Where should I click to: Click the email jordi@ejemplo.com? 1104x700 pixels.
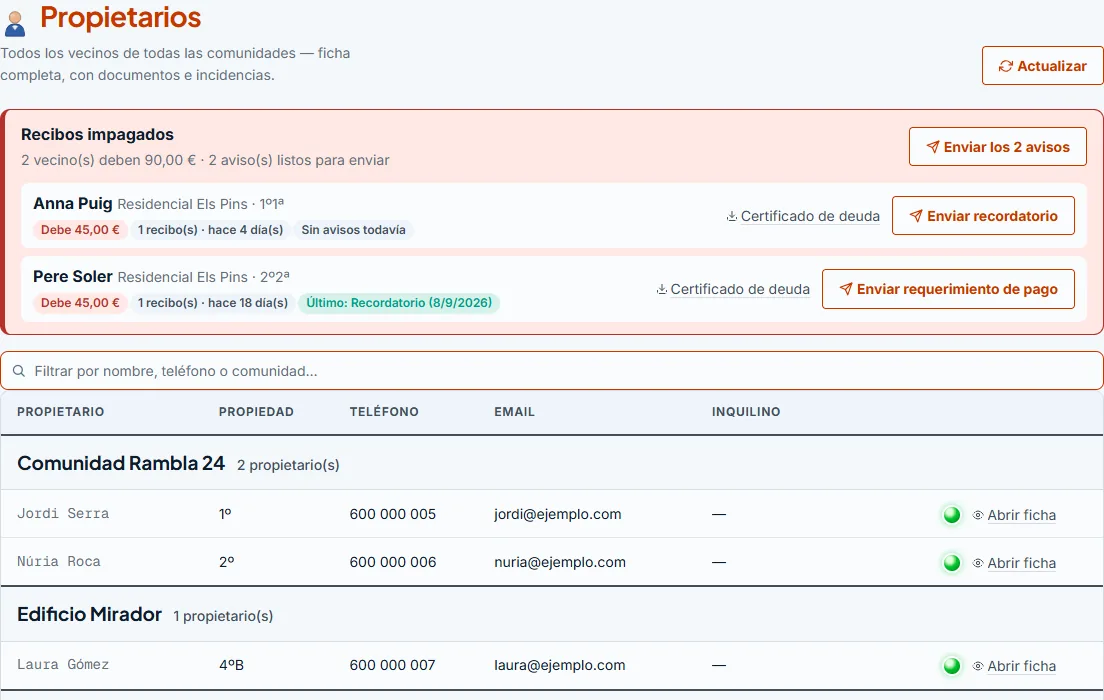click(x=558, y=515)
